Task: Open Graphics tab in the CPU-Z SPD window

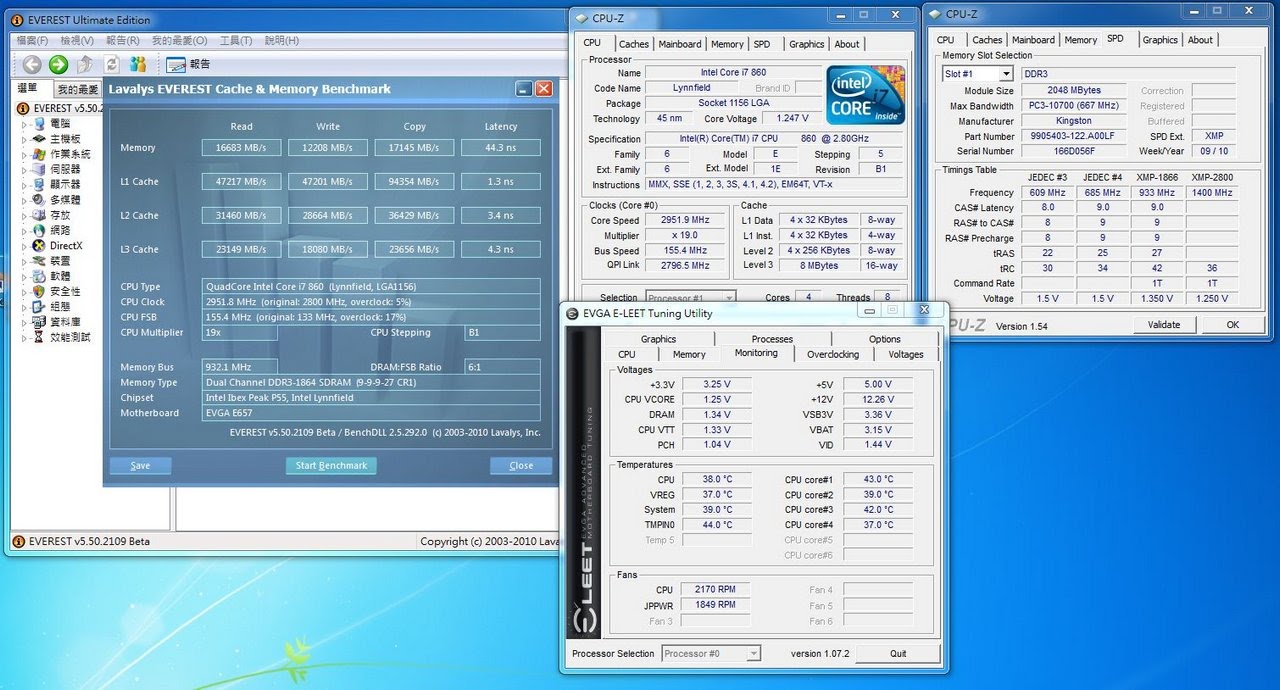Action: 1160,40
